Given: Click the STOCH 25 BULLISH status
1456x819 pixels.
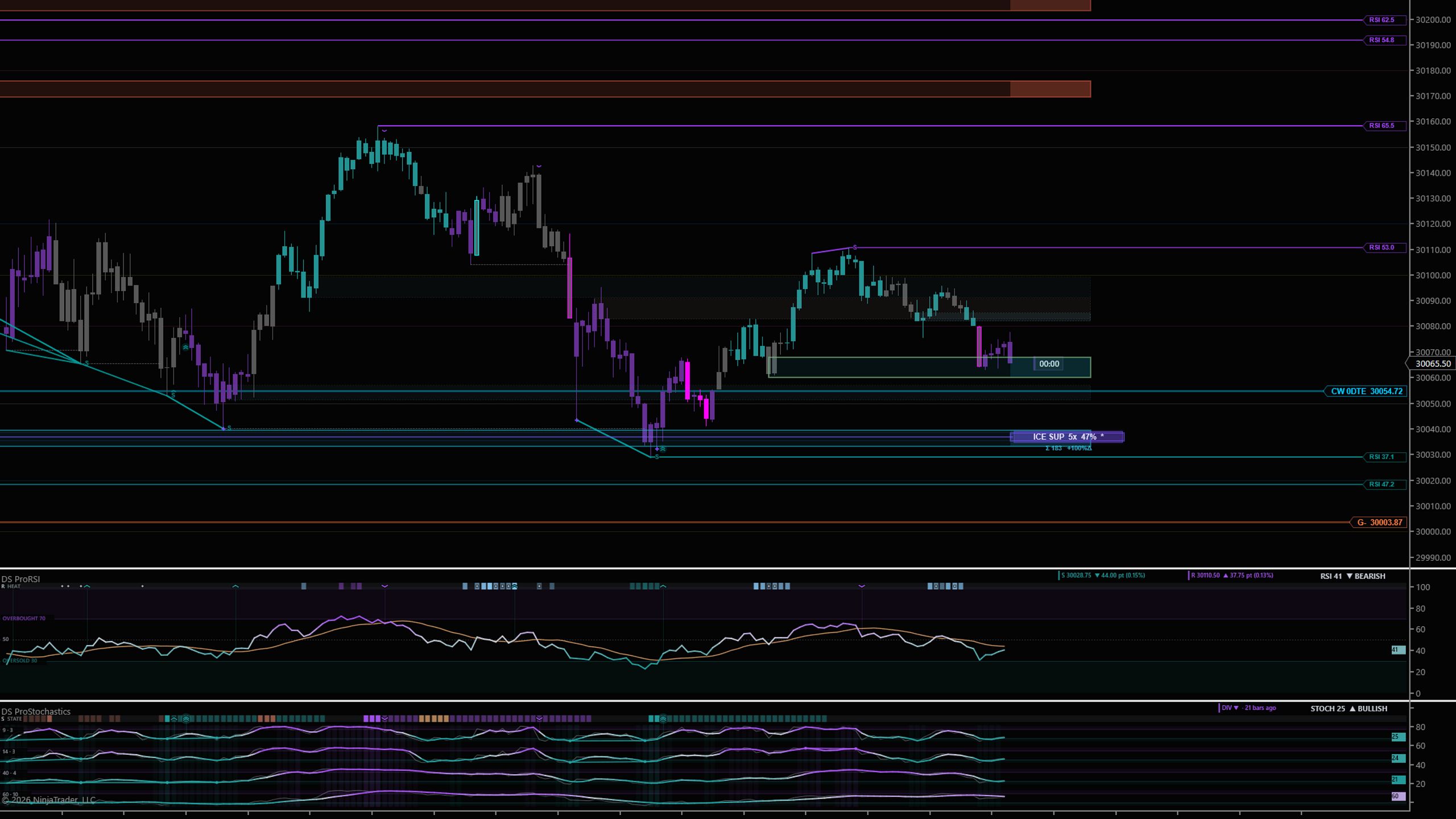Looking at the screenshot, I should [x=1349, y=709].
